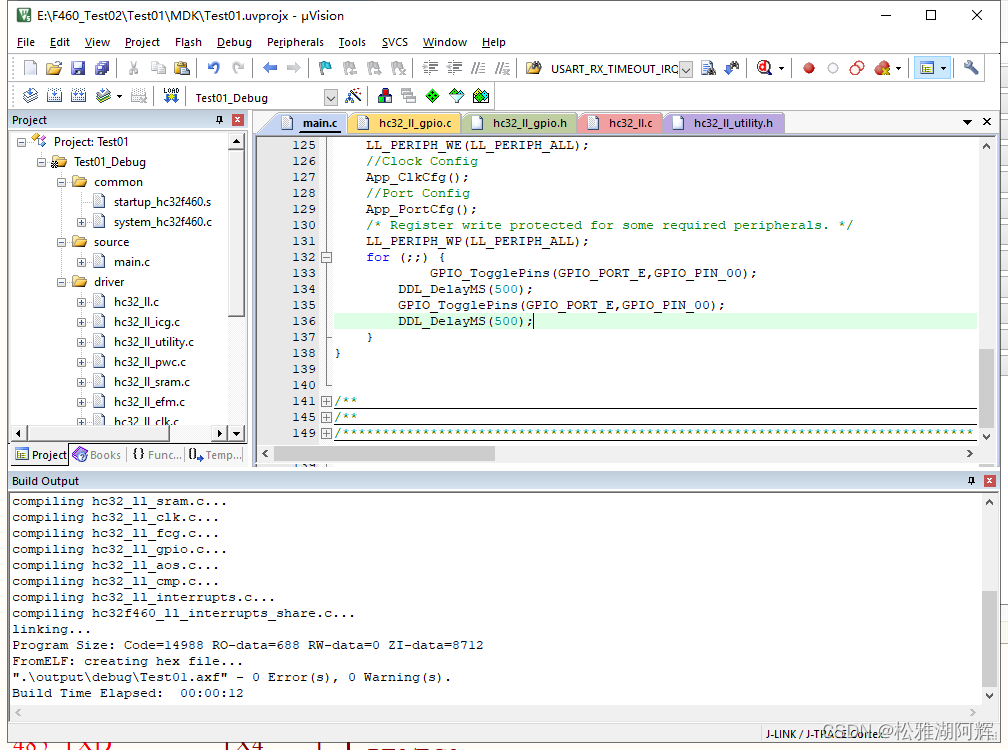Build target files icon
The height and width of the screenshot is (750, 1008).
[x=55, y=96]
